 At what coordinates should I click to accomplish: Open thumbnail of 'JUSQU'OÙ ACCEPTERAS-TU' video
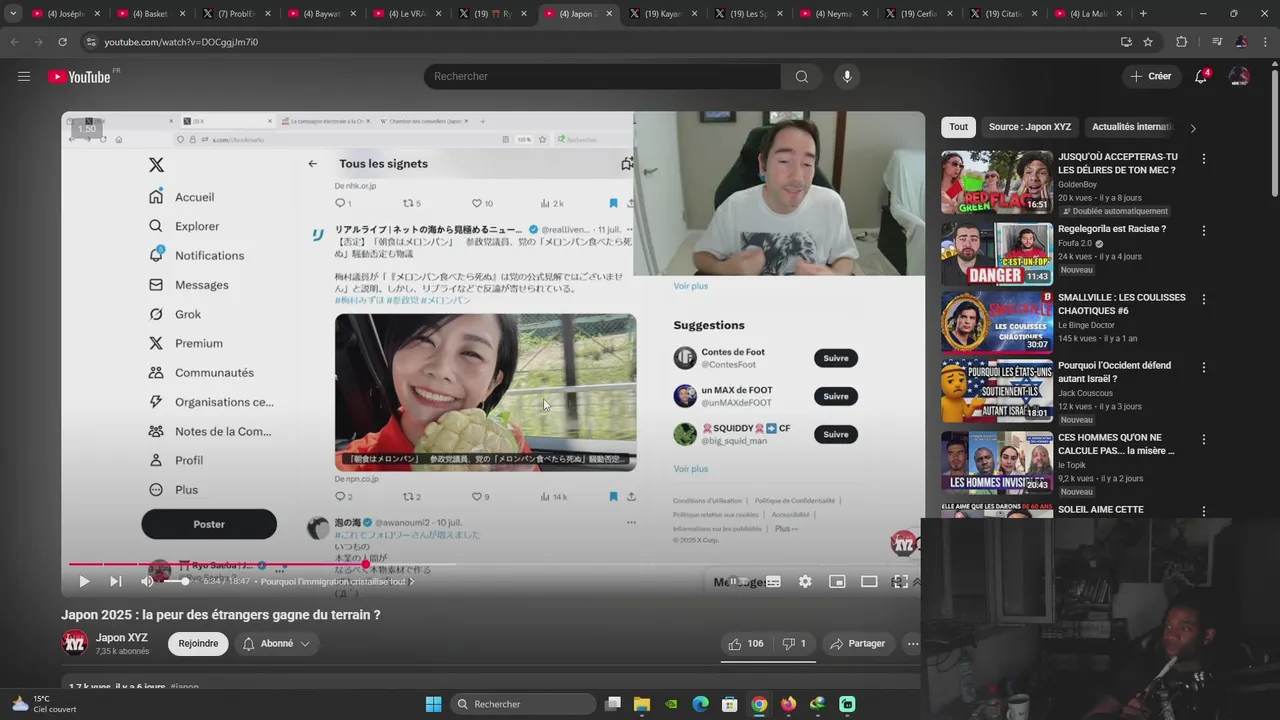click(997, 182)
